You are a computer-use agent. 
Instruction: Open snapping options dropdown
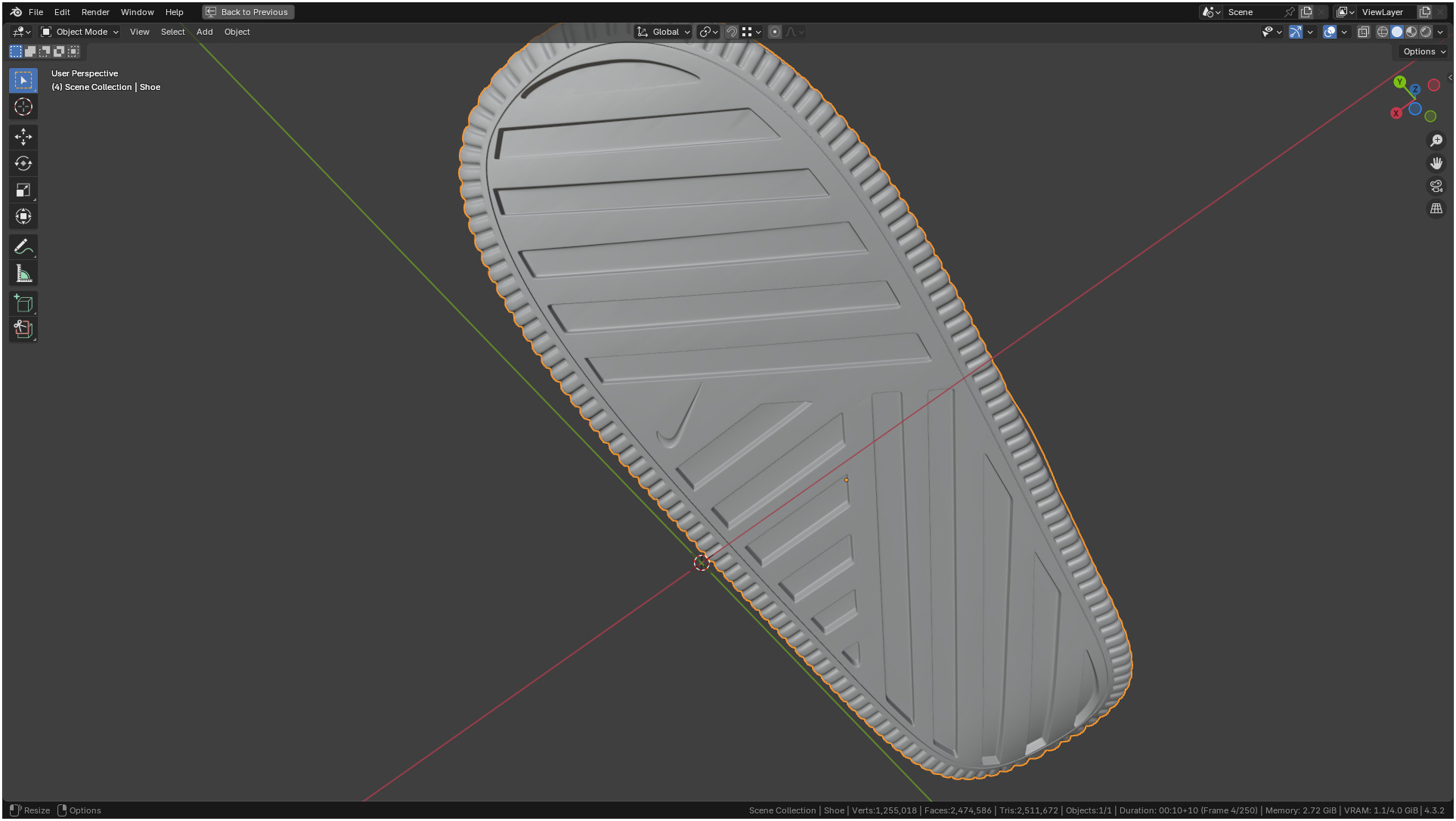[x=751, y=32]
